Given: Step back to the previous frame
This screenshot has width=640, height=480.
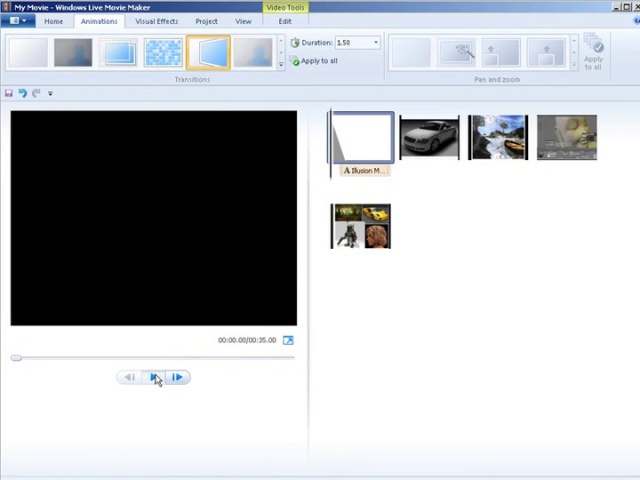Looking at the screenshot, I should click(x=129, y=377).
